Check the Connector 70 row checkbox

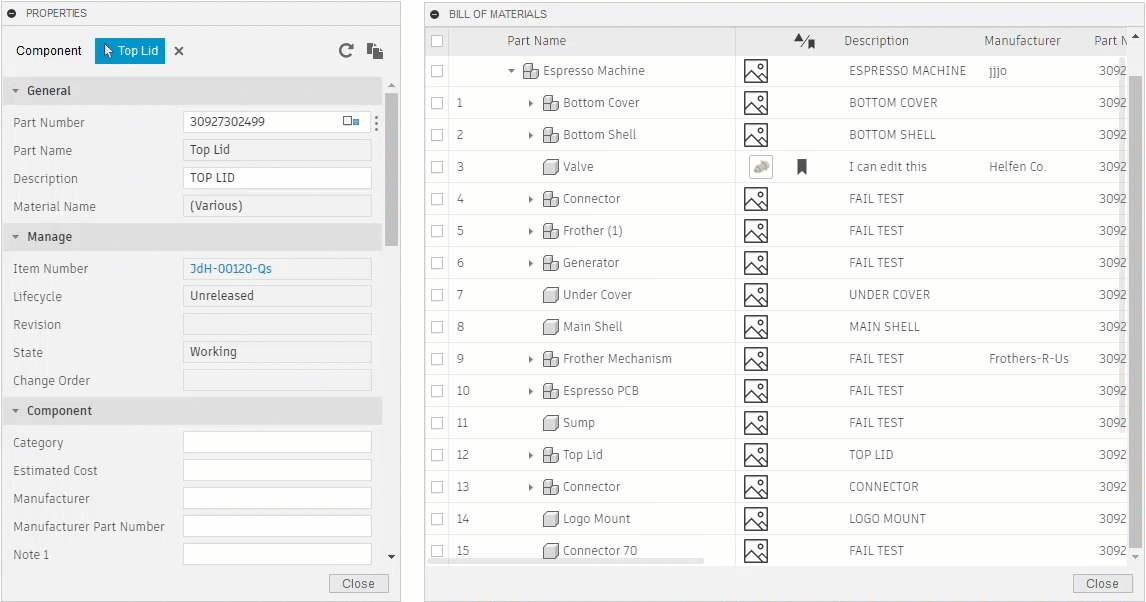437,551
